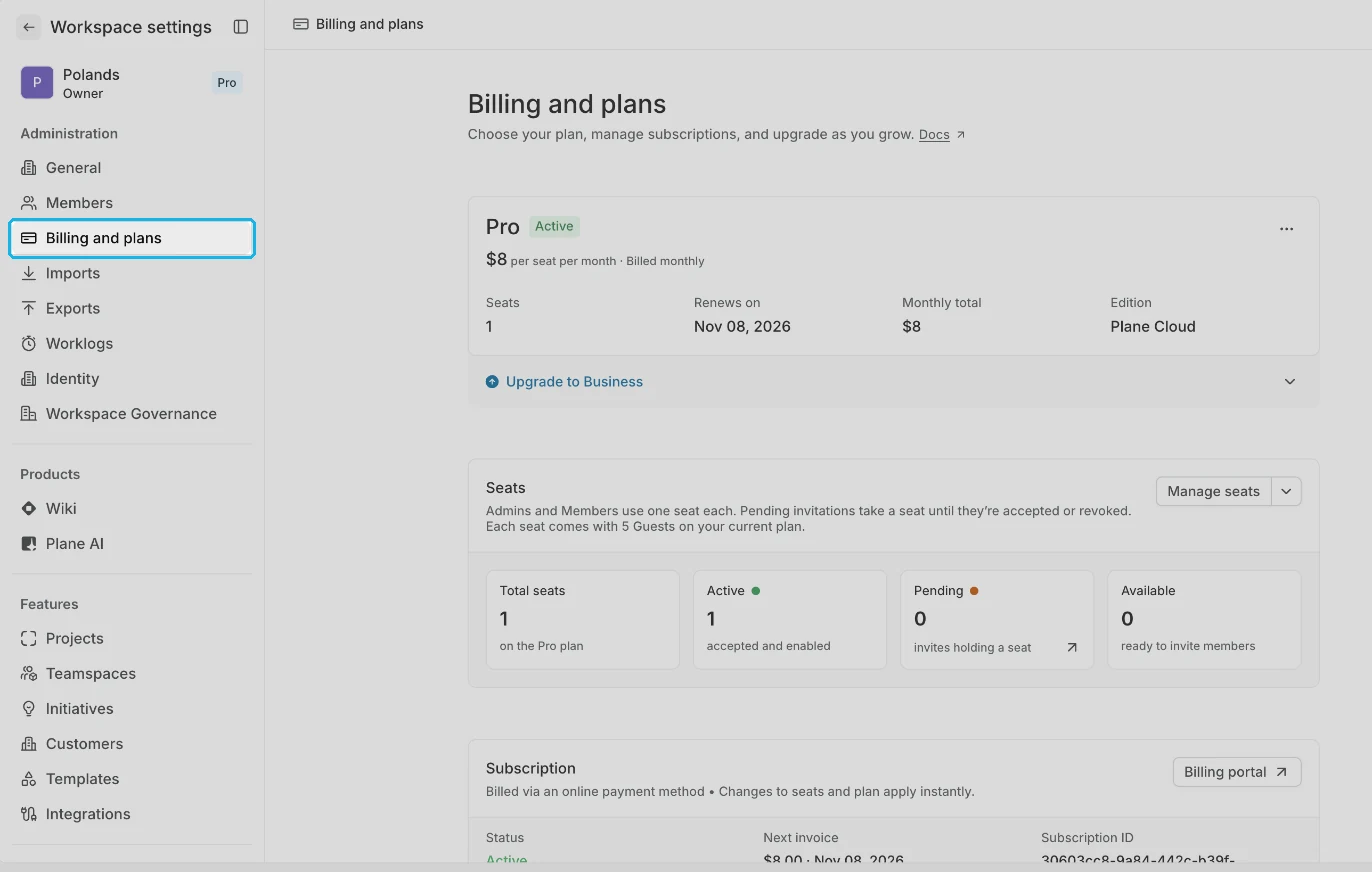Open pending invites arrow in Pending card
Screen dimensions: 1372x872
click(x=1072, y=647)
